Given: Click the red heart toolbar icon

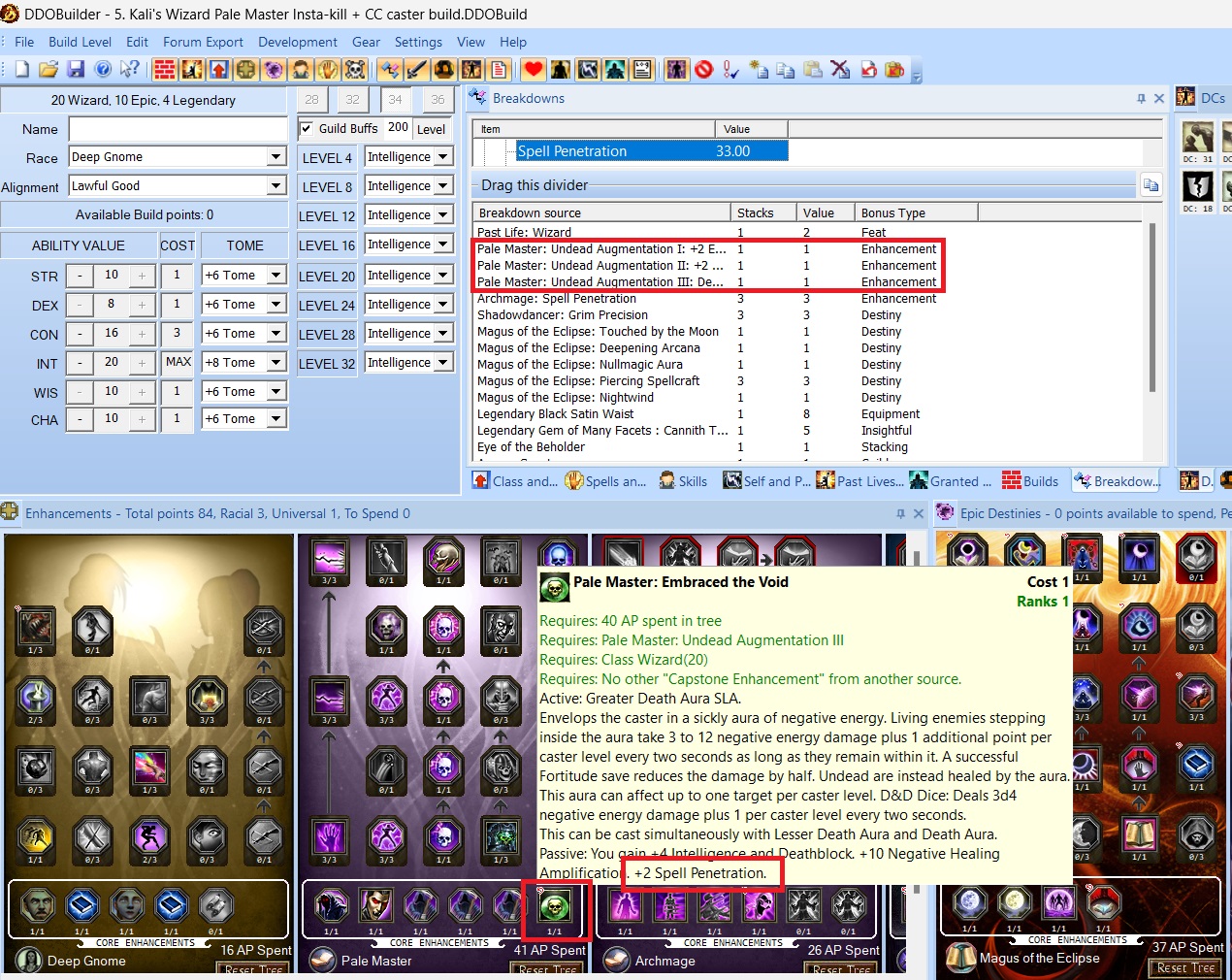Looking at the screenshot, I should pyautogui.click(x=534, y=69).
